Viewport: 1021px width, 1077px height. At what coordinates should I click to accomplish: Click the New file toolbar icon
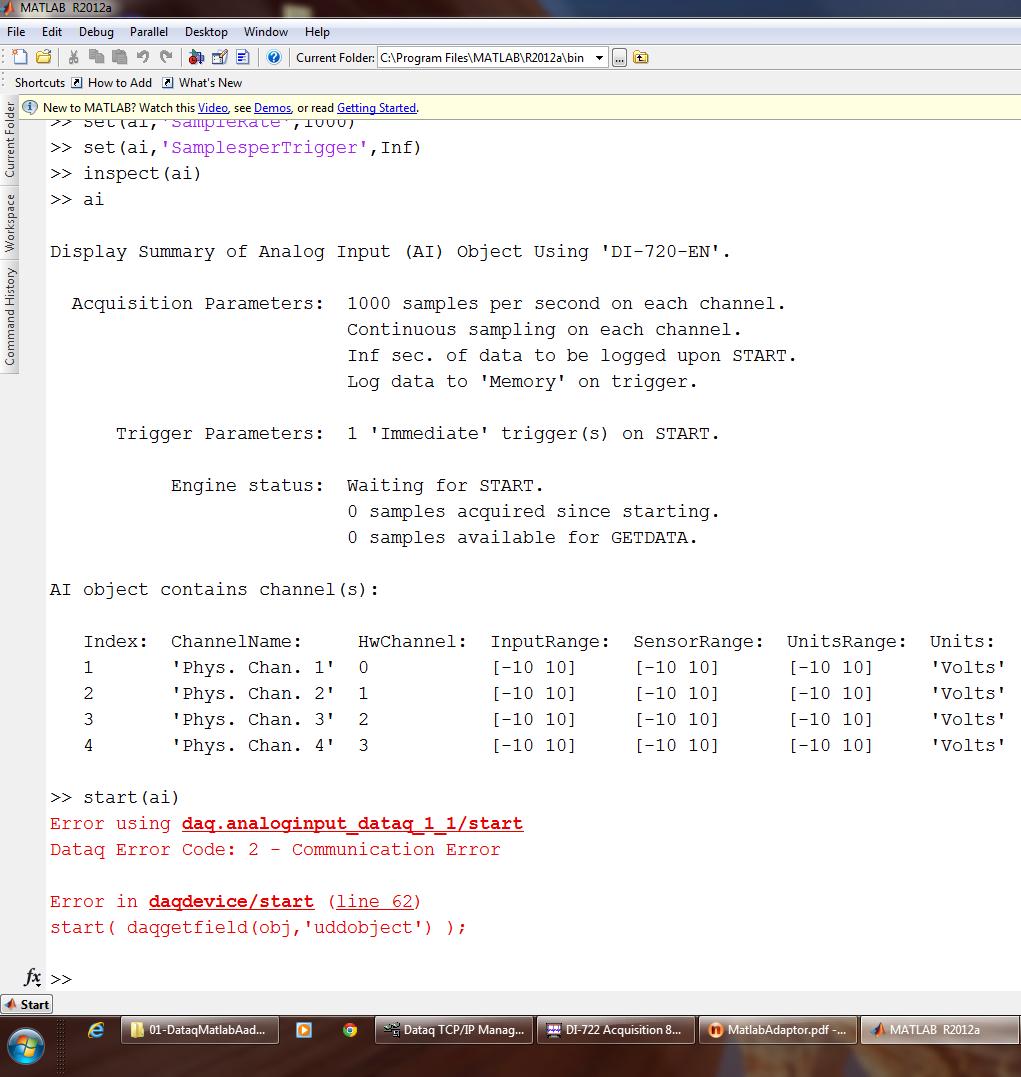point(20,57)
